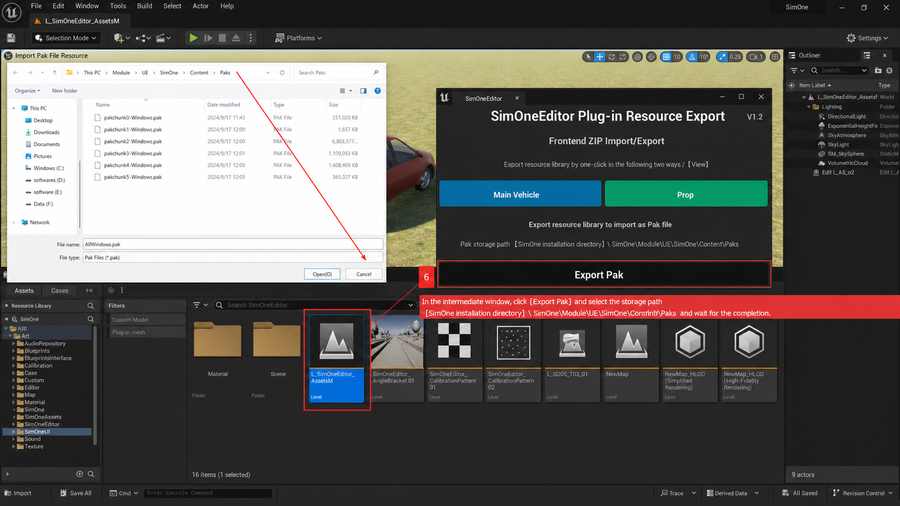This screenshot has height=506, width=900.
Task: Open the Settings gear dropdown
Action: [x=867, y=38]
